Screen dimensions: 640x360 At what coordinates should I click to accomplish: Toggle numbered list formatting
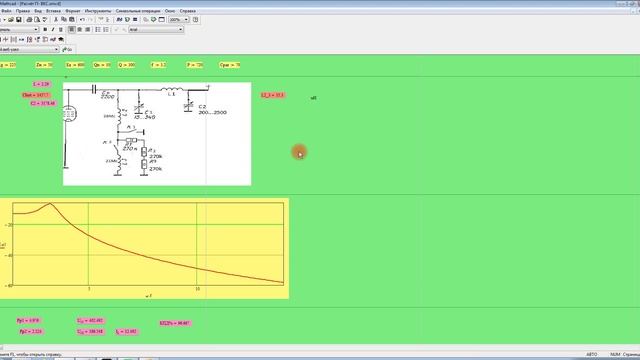pyautogui.click(x=106, y=29)
